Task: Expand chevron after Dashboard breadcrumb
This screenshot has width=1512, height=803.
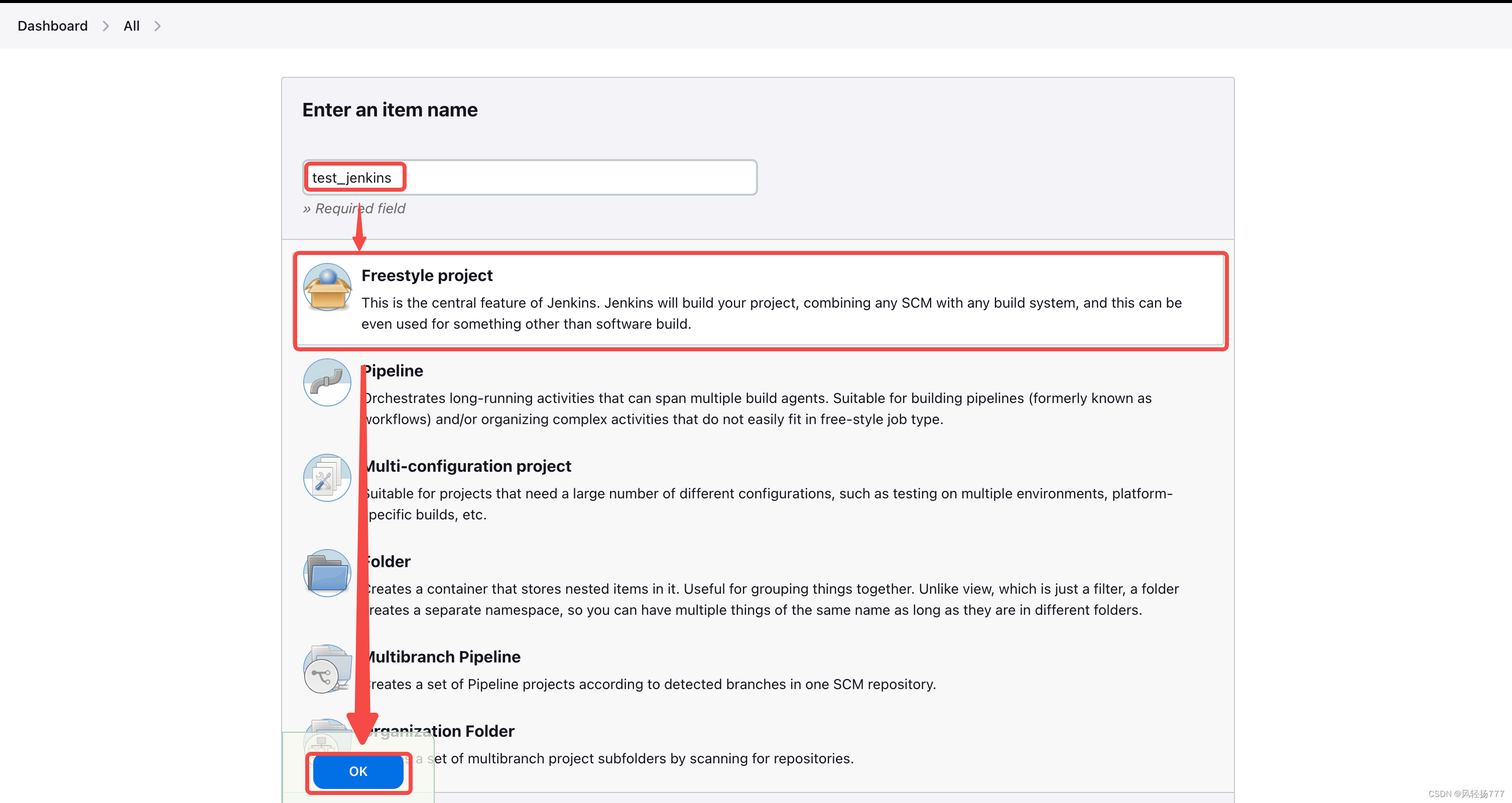Action: [x=105, y=27]
